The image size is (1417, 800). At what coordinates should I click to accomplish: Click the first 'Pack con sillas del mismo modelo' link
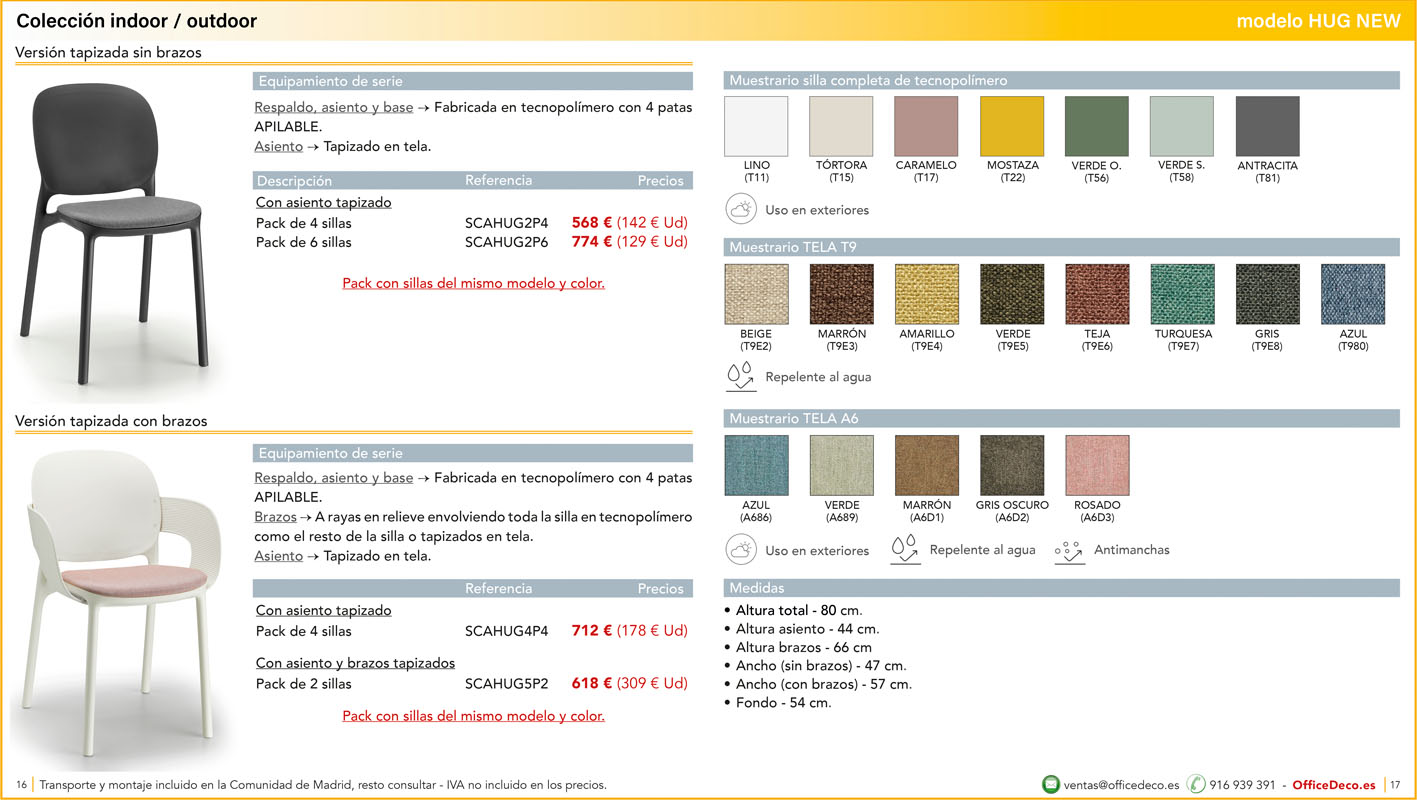(473, 283)
